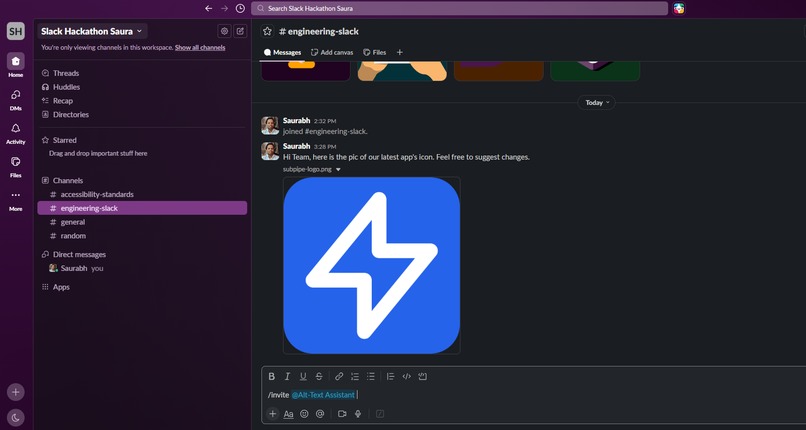Insert an ordered list in composer
The image size is (806, 430).
(x=355, y=377)
